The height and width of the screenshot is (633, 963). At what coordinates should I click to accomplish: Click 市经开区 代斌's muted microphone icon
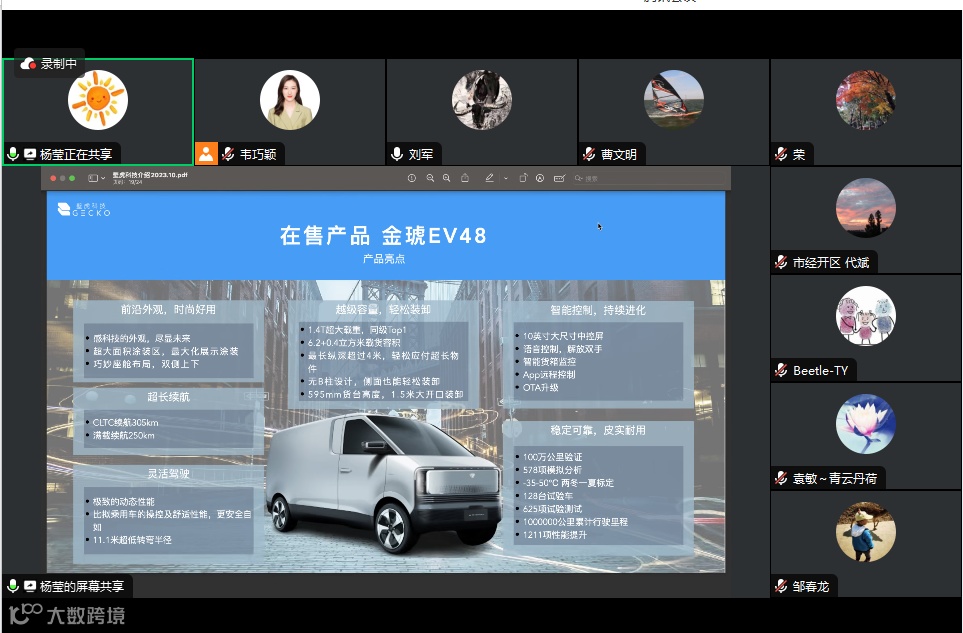click(781, 262)
